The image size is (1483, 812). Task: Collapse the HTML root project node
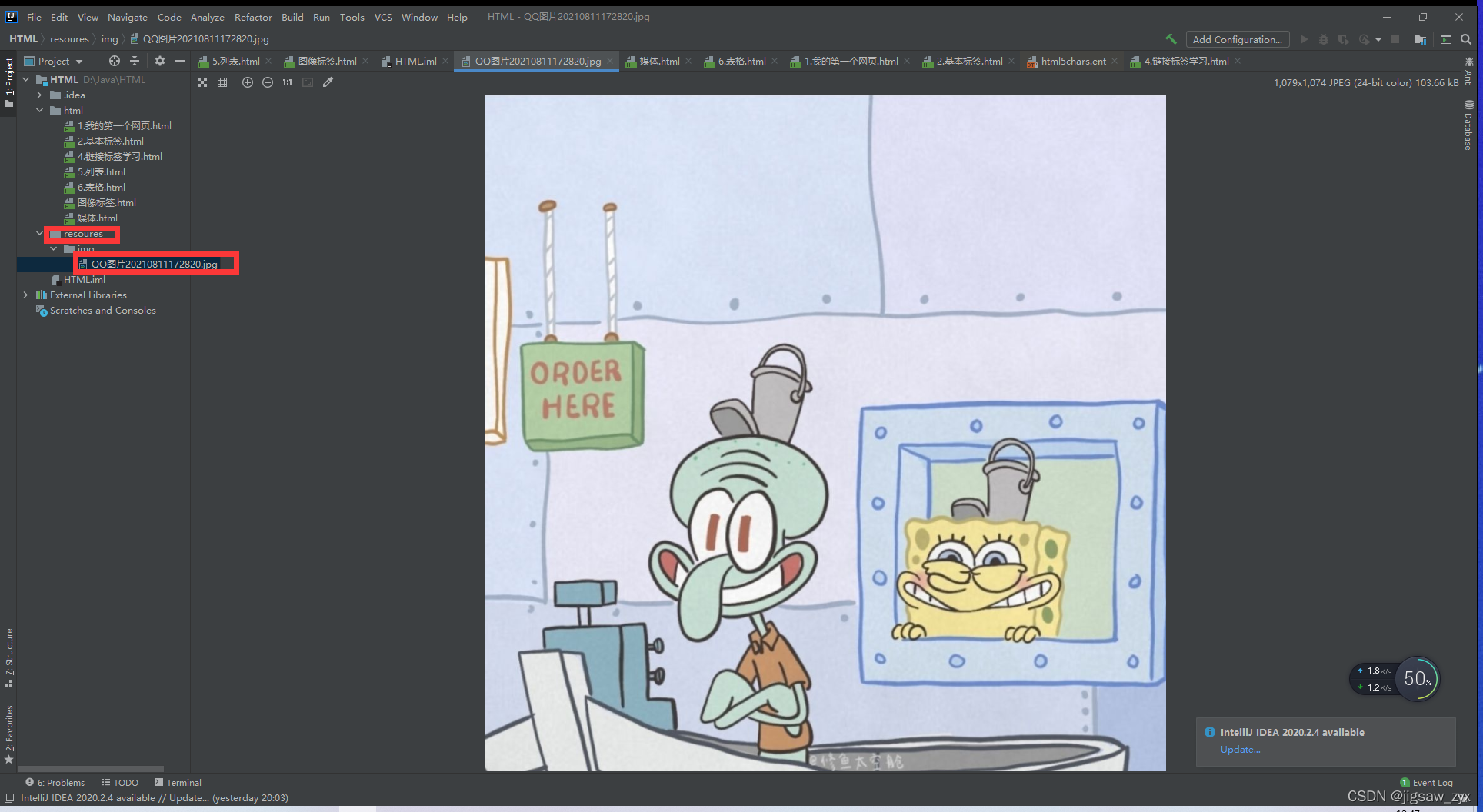(26, 79)
